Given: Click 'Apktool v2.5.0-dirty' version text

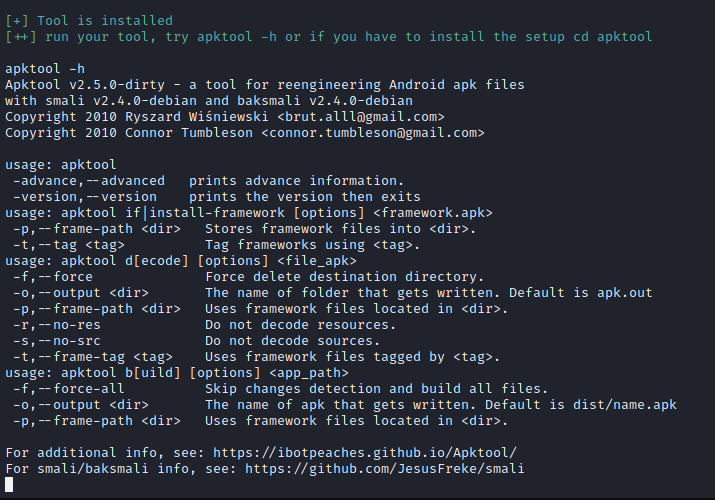Looking at the screenshot, I should pos(80,85).
